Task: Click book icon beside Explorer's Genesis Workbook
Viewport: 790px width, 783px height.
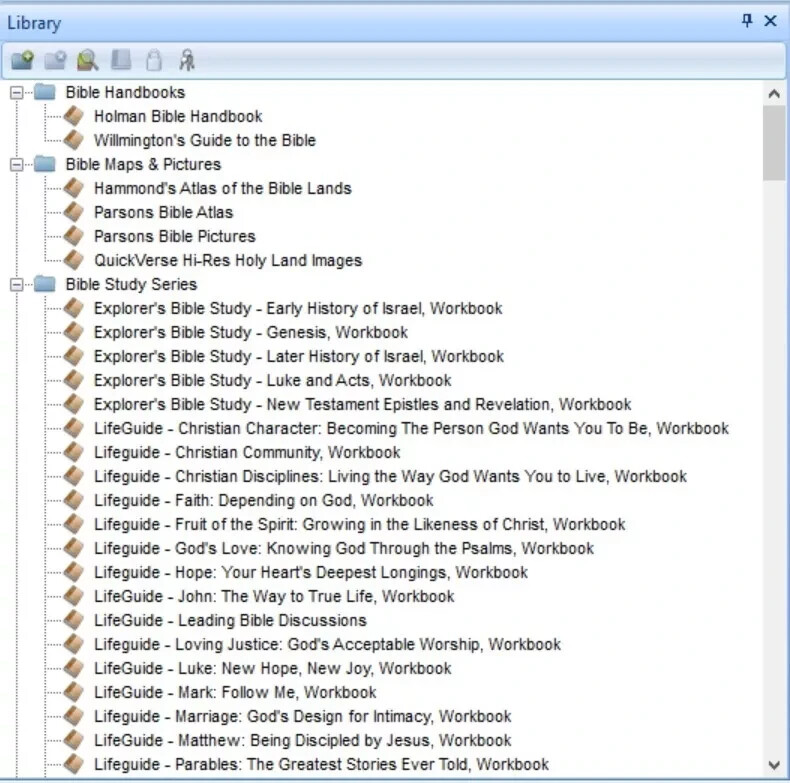Action: tap(74, 332)
